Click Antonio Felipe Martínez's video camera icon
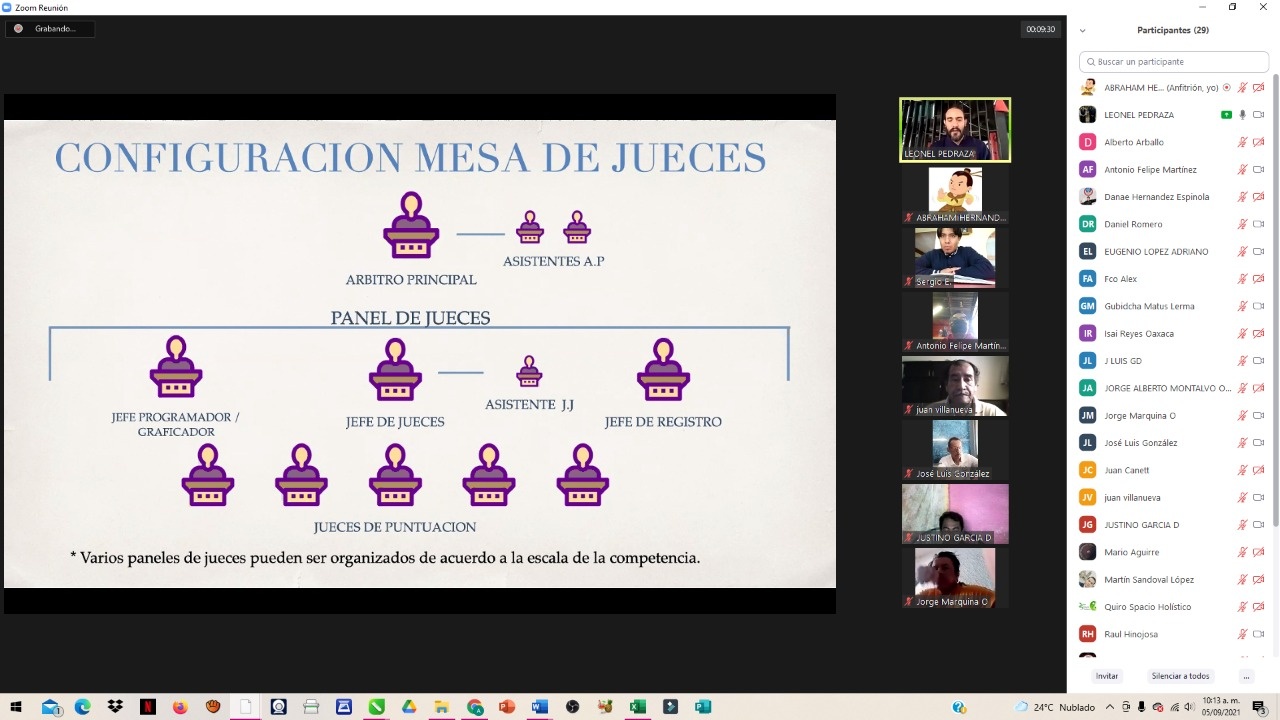This screenshot has height=720, width=1280. [x=1259, y=170]
